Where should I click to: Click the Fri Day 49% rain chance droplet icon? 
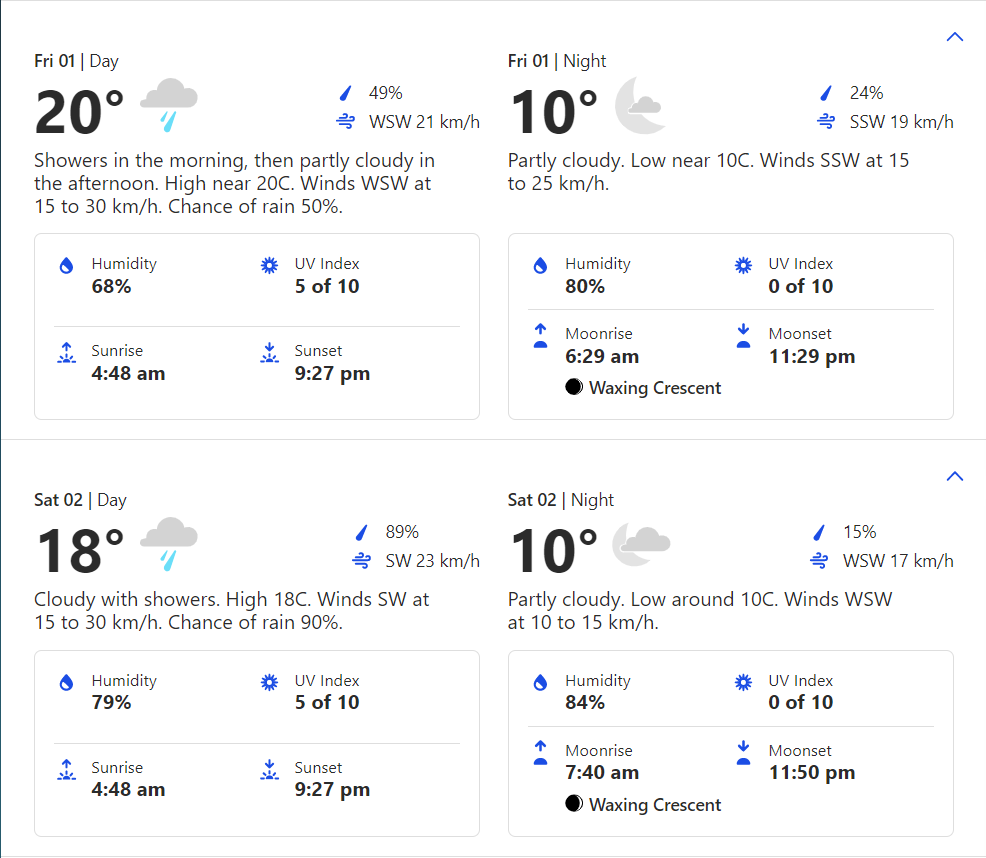pos(346,93)
